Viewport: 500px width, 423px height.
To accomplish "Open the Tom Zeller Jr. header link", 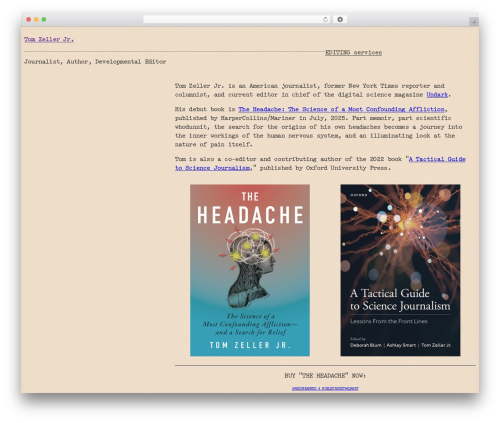I will 49,39.
